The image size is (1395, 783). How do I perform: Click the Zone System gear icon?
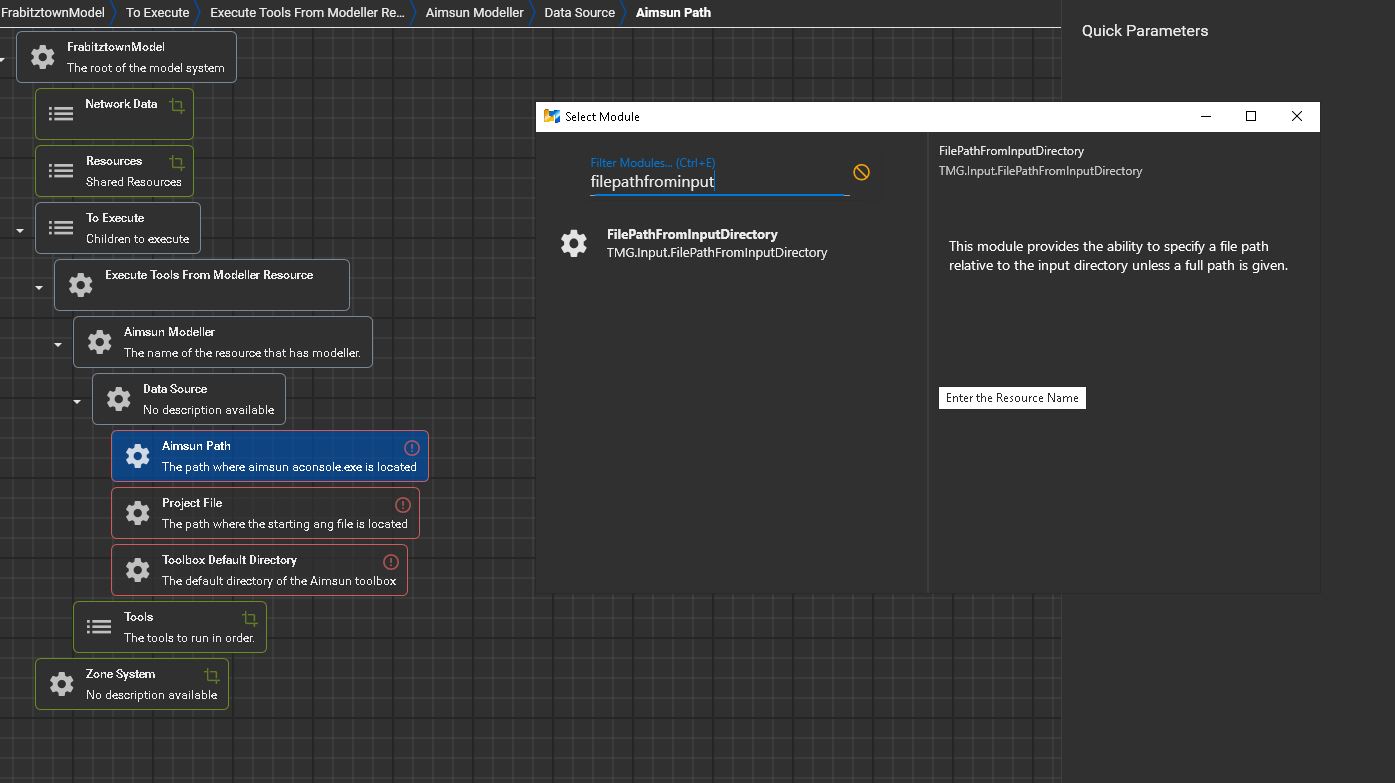62,684
